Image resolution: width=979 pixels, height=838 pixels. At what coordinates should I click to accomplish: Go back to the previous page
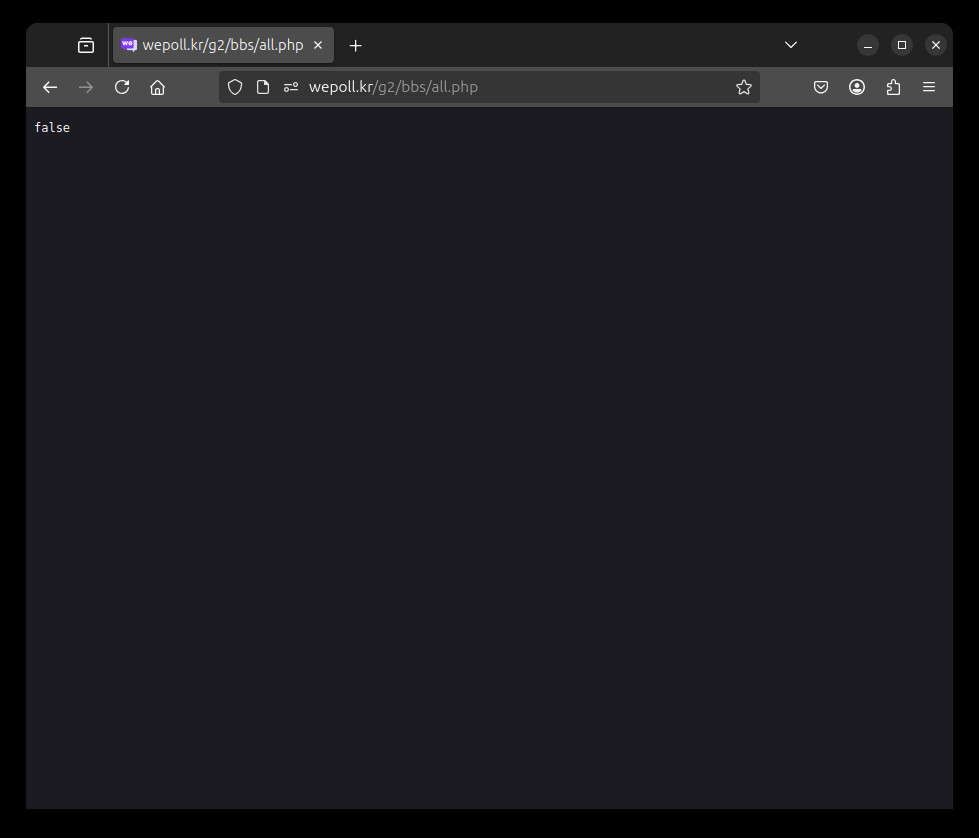[x=50, y=87]
